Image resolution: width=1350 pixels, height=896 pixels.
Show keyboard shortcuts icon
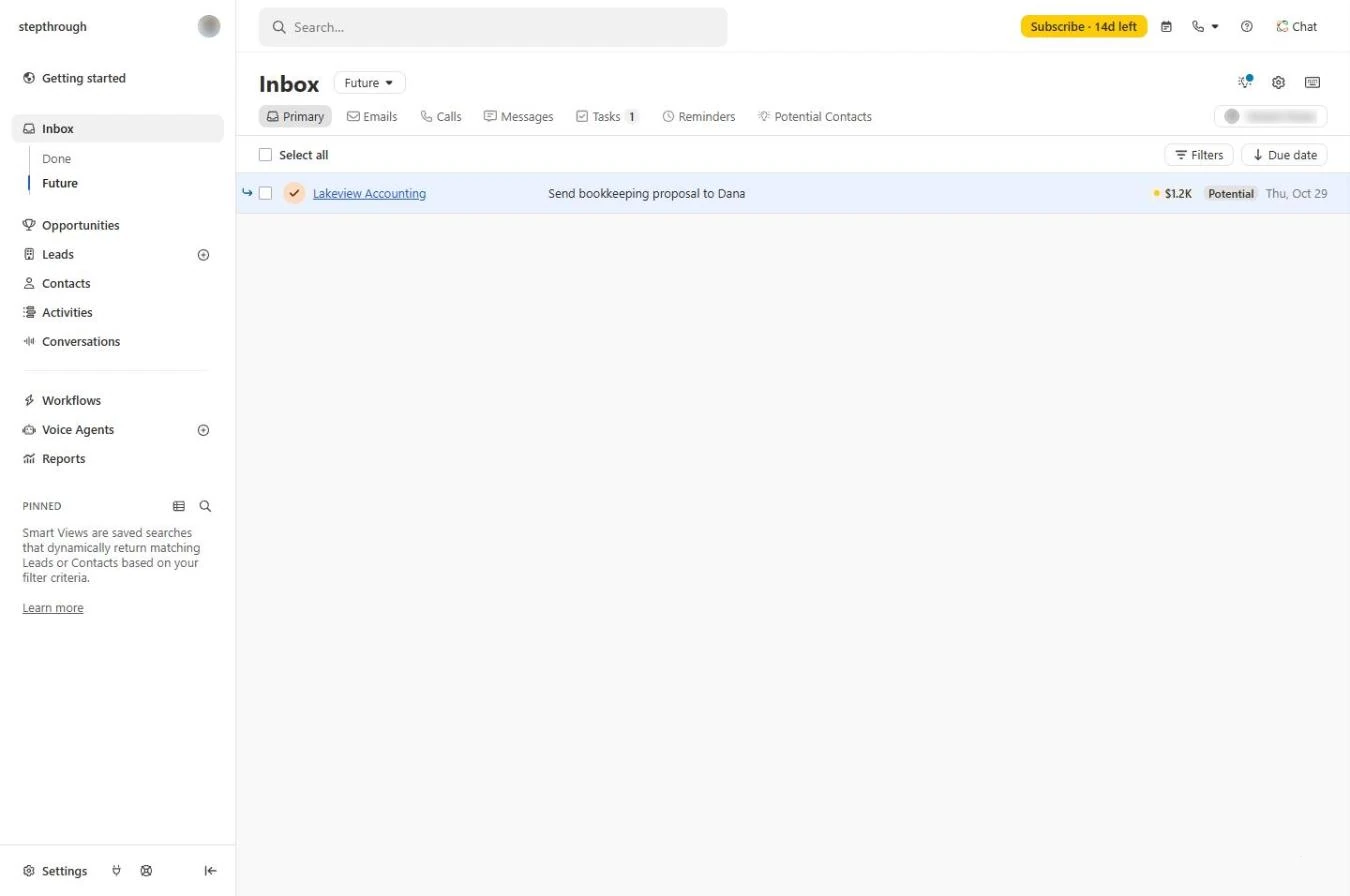tap(1313, 83)
